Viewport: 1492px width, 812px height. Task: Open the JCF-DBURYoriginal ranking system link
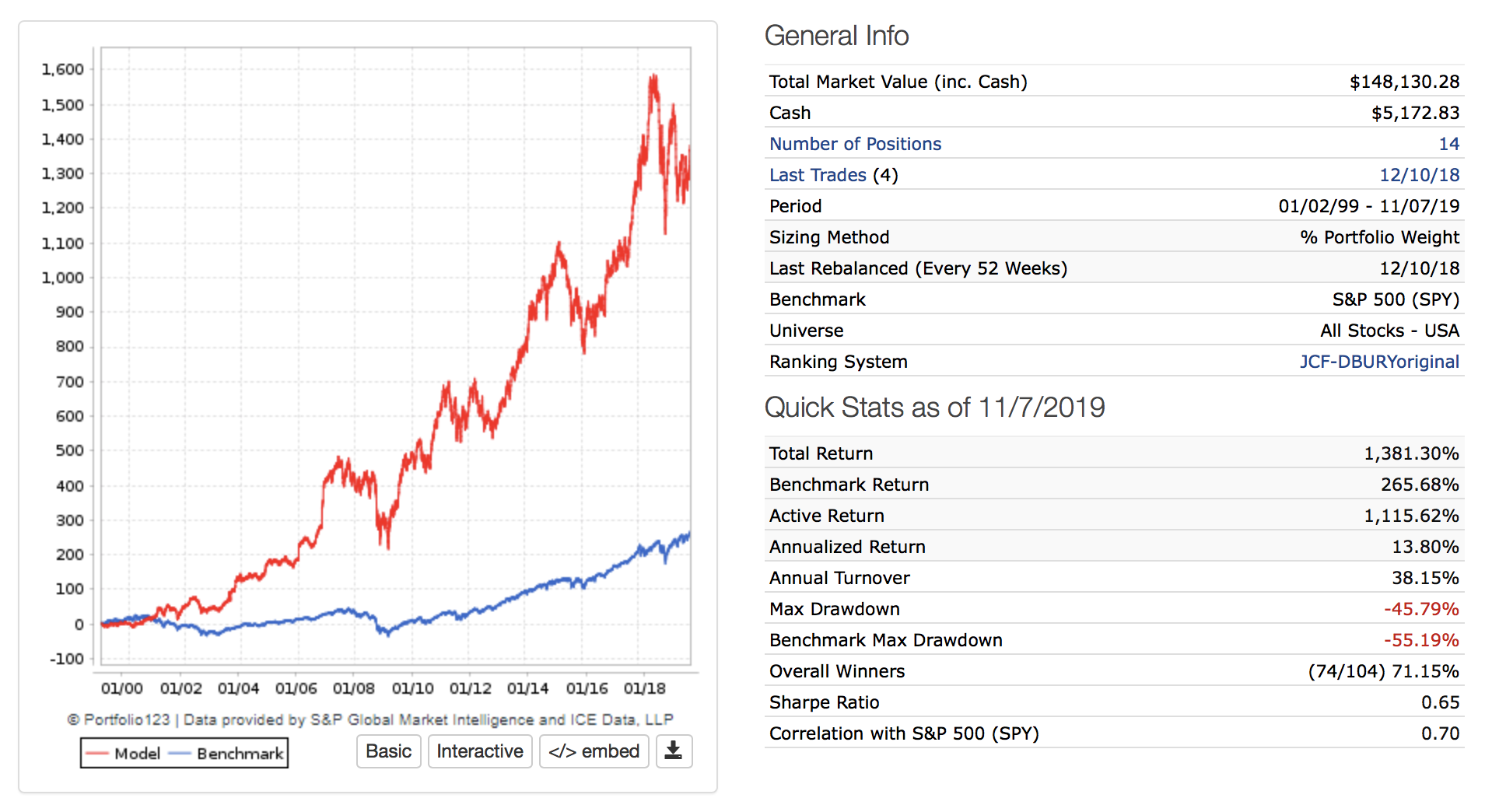click(x=1378, y=362)
